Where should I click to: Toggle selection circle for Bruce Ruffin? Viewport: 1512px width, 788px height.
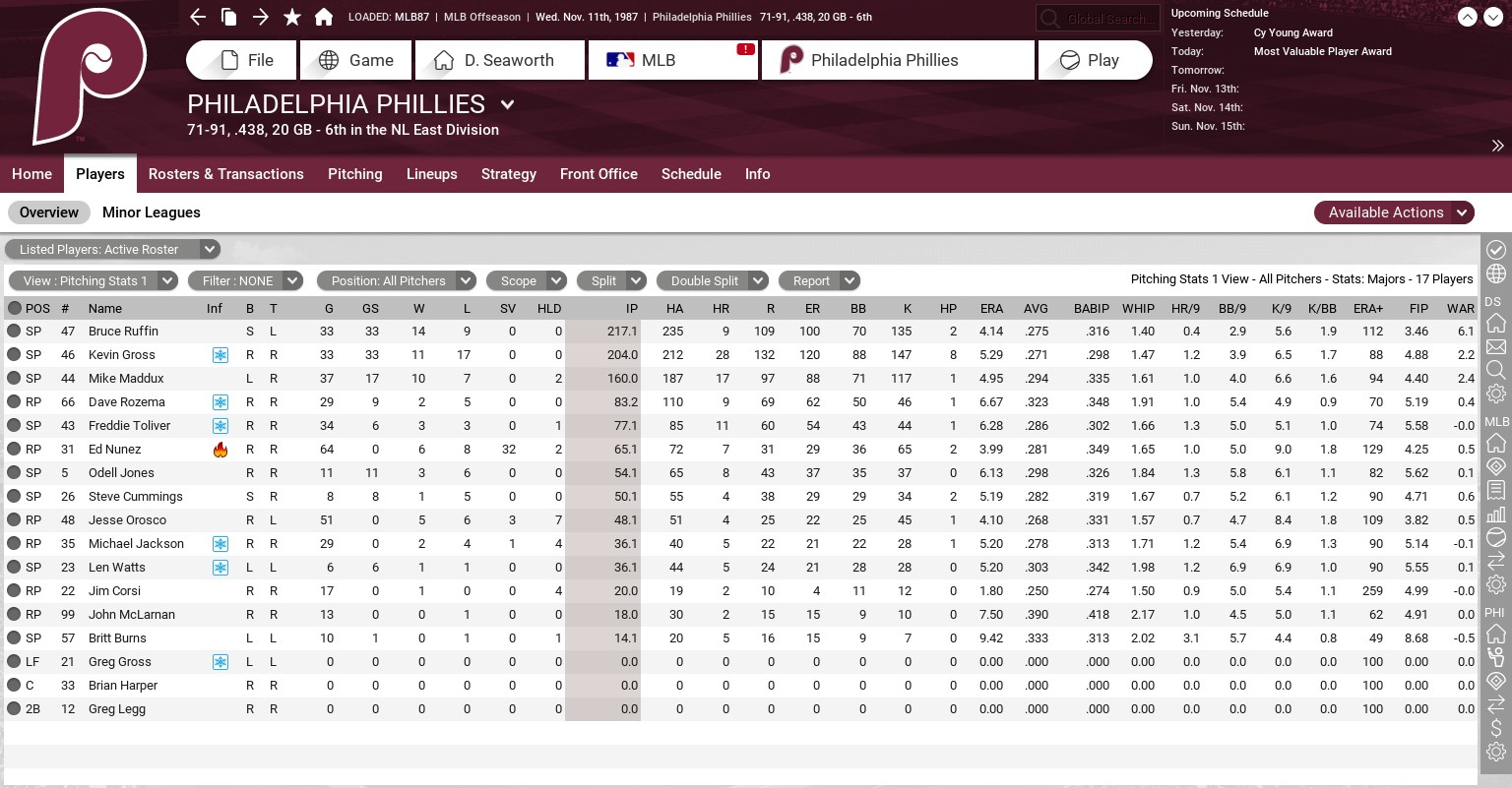14,332
